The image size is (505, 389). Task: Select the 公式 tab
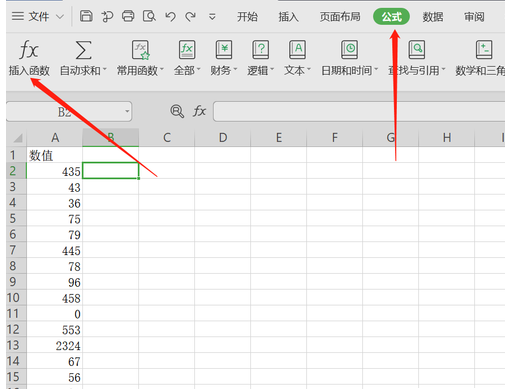click(391, 16)
